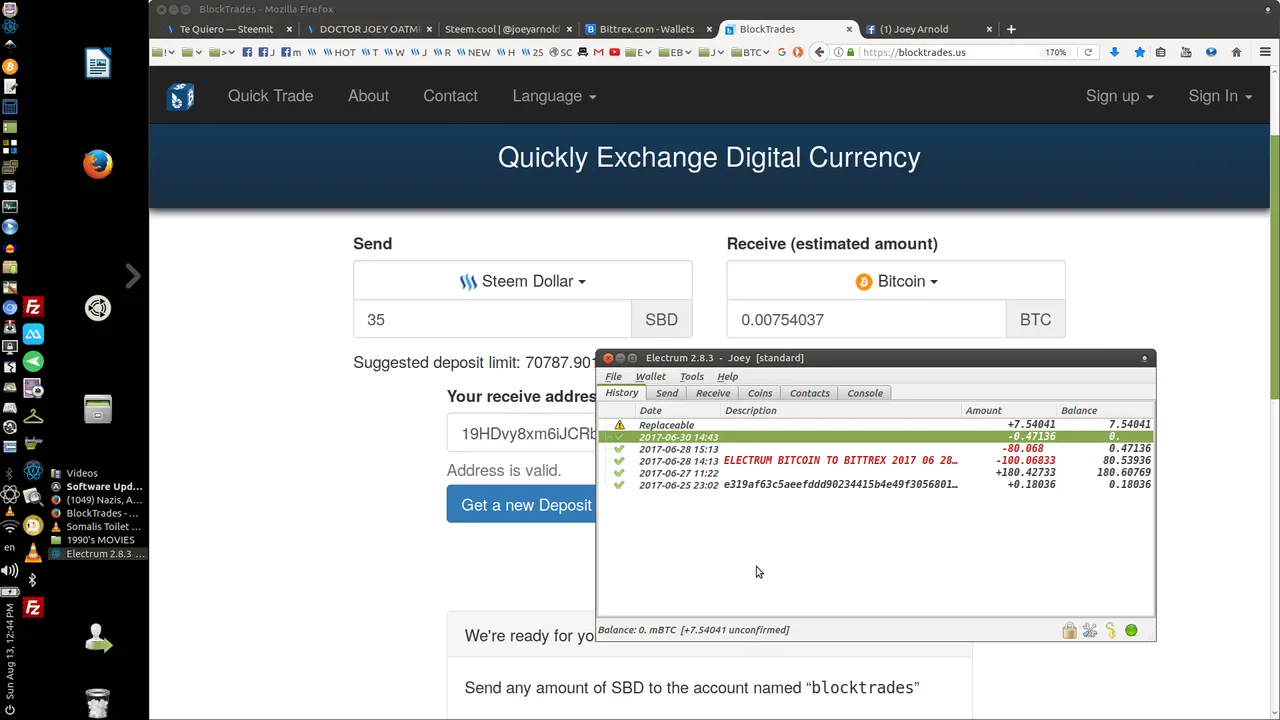This screenshot has height=720, width=1280.
Task: Open Electrum File menu
Action: click(613, 377)
